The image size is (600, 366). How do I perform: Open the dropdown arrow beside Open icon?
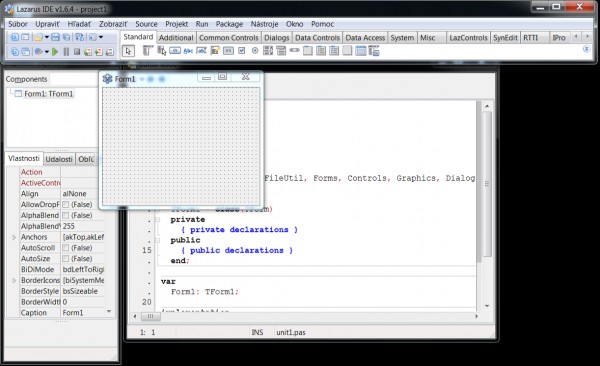(x=47, y=37)
